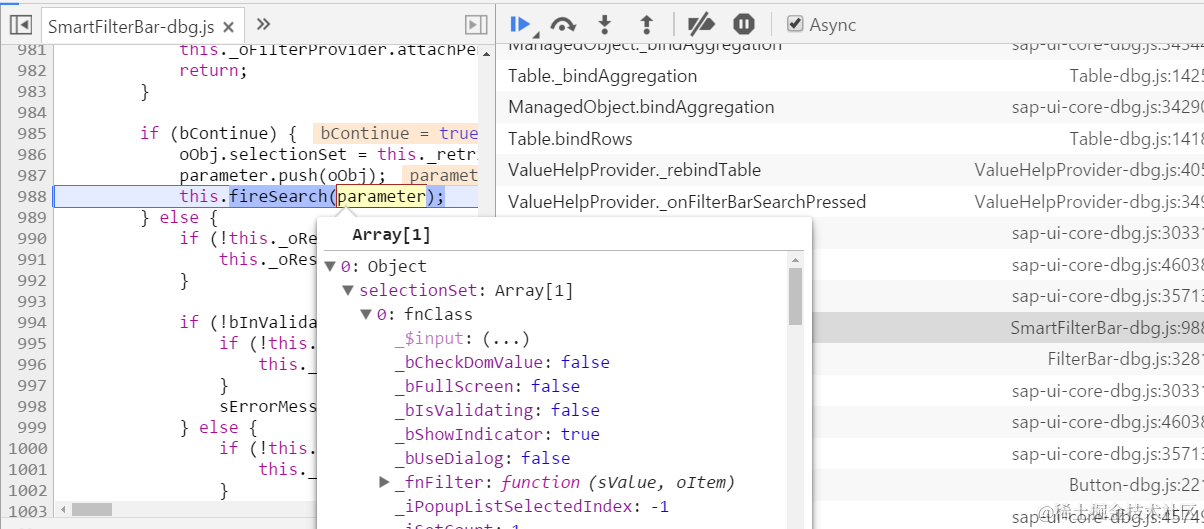Open Button-dbg.js:221 source link
Screen dimensions: 1204x529
pos(1136,485)
